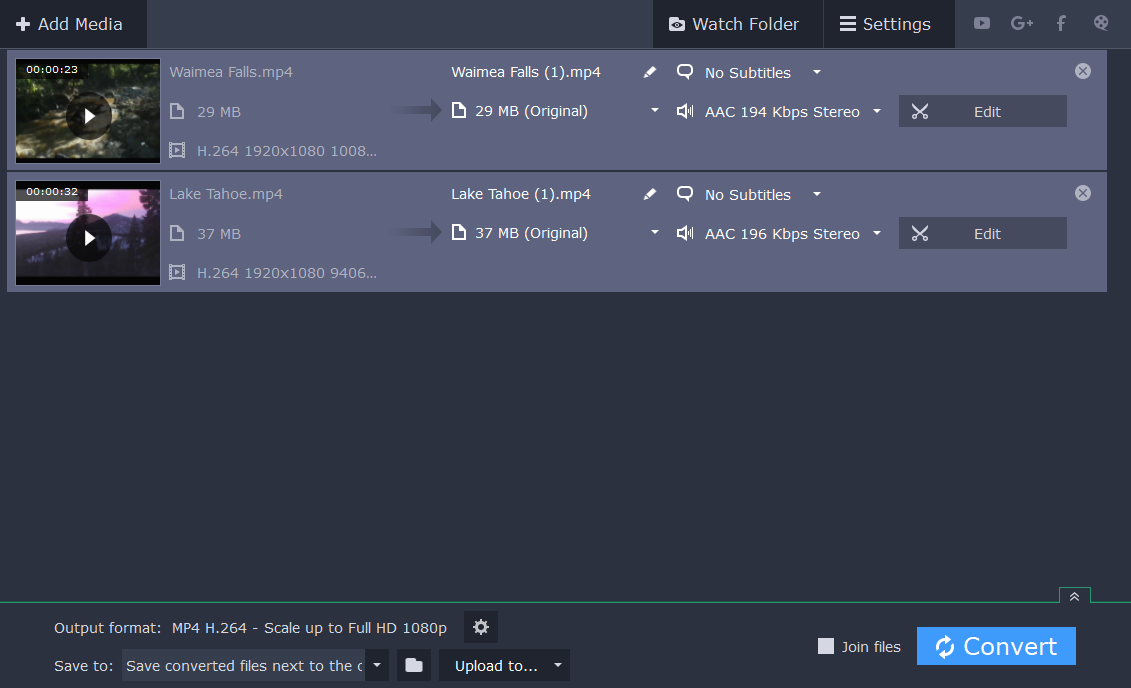Click the Add Media button
This screenshot has height=688, width=1131.
pos(70,24)
